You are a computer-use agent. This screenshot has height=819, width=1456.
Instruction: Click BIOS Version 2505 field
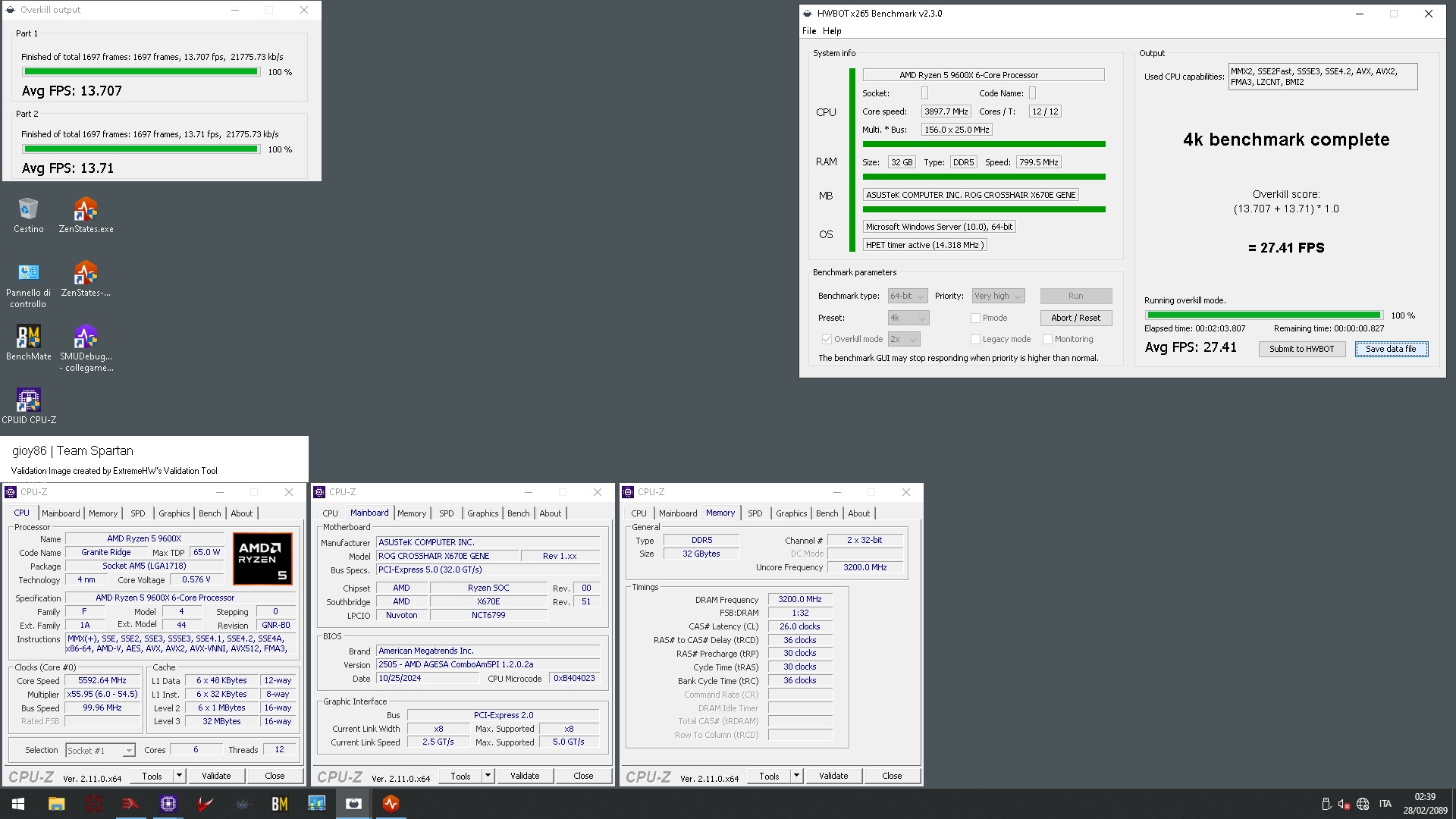[488, 664]
